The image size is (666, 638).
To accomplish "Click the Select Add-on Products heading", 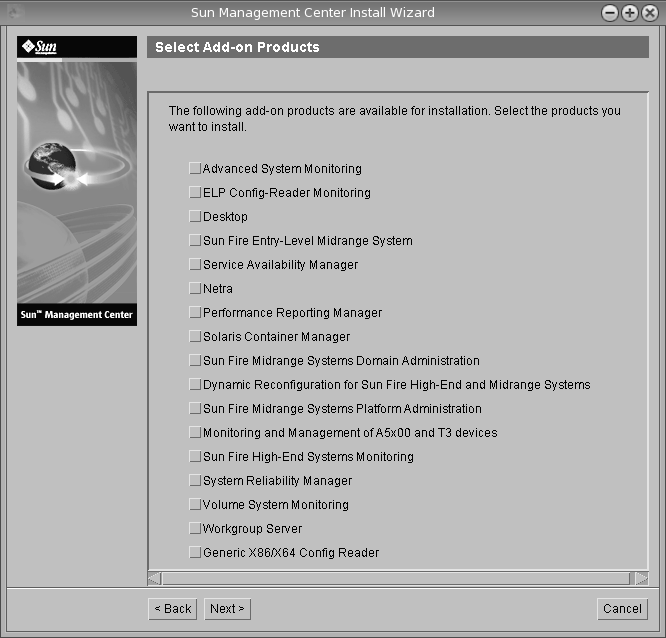I will pos(237,47).
